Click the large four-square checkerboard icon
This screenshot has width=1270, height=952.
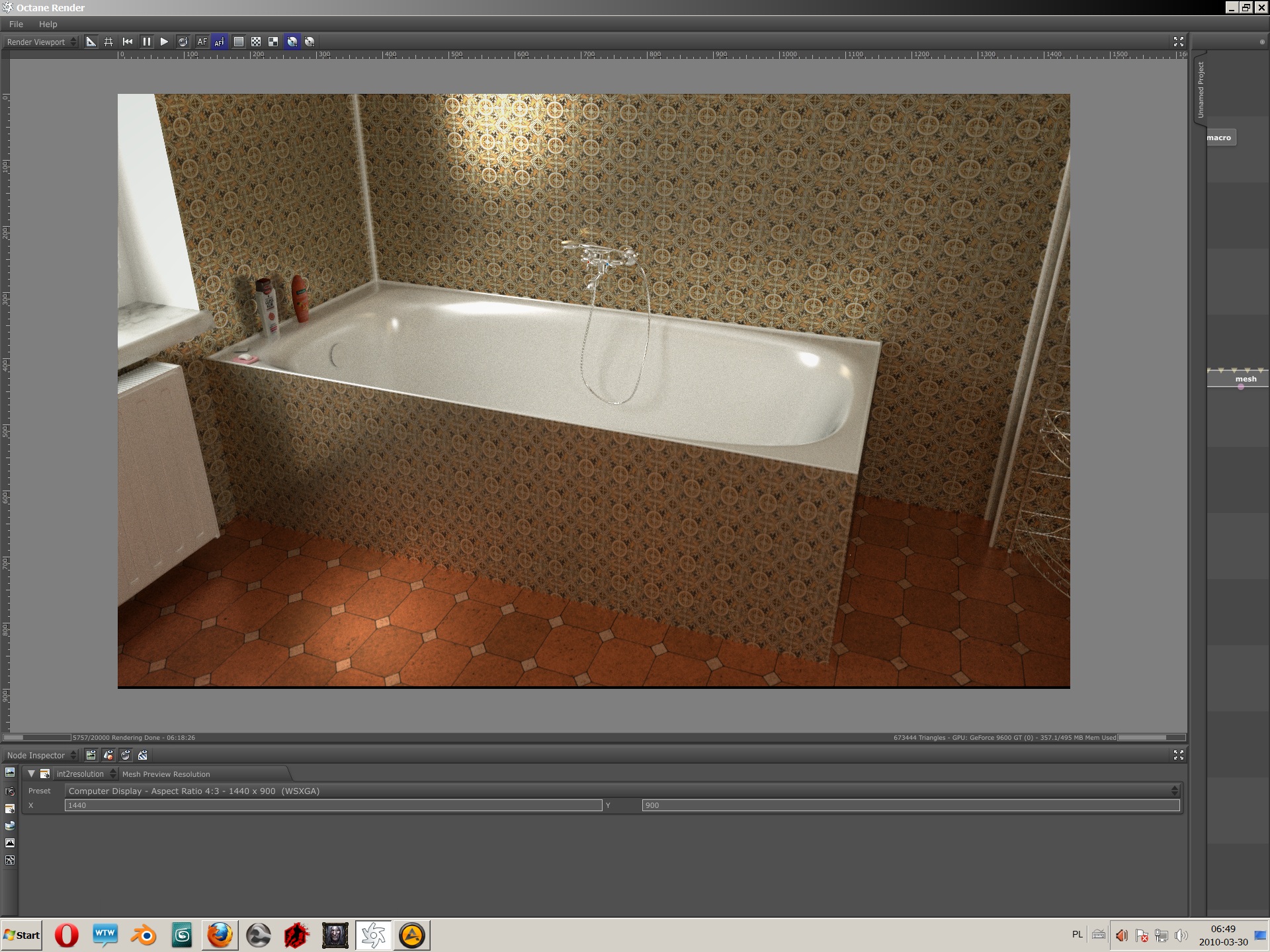tap(273, 42)
